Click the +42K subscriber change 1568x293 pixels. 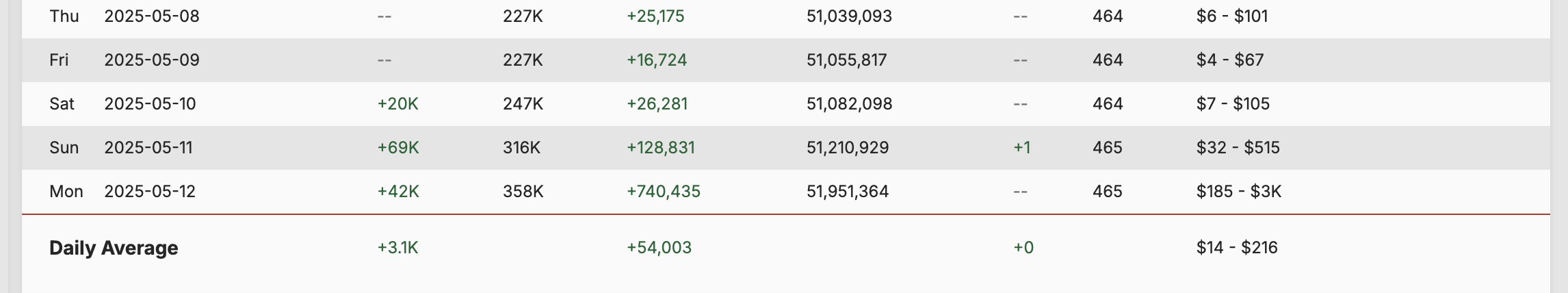(x=398, y=191)
